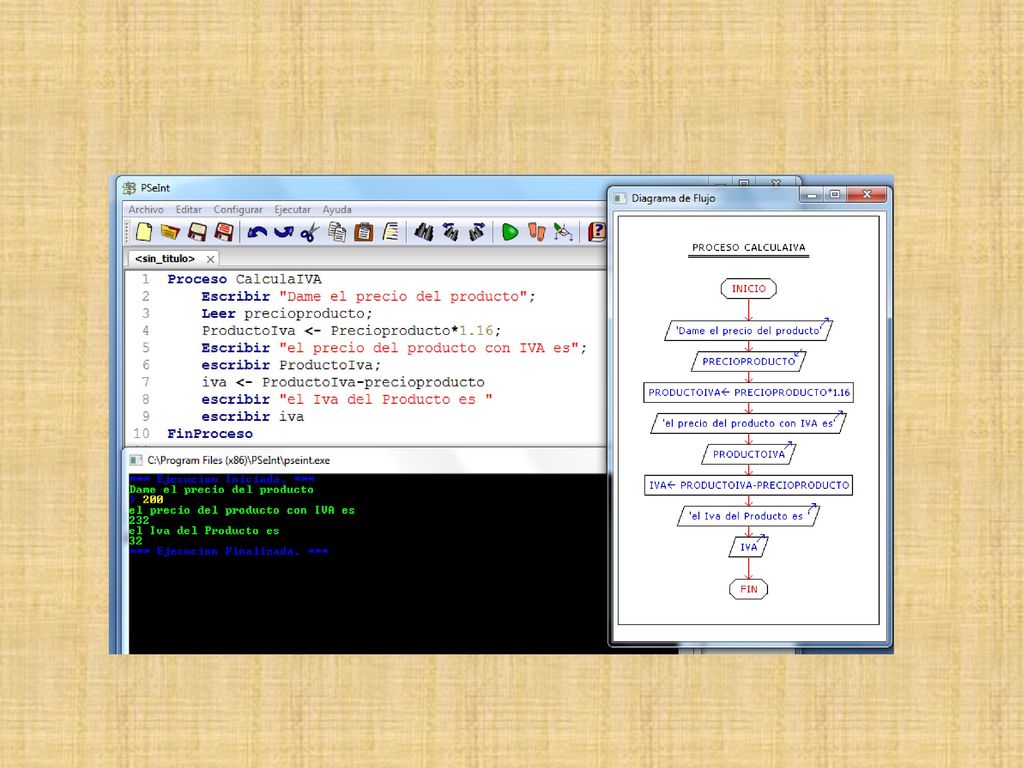Click the console output value 232
Screen dimensions: 1024x768
pos(139,520)
